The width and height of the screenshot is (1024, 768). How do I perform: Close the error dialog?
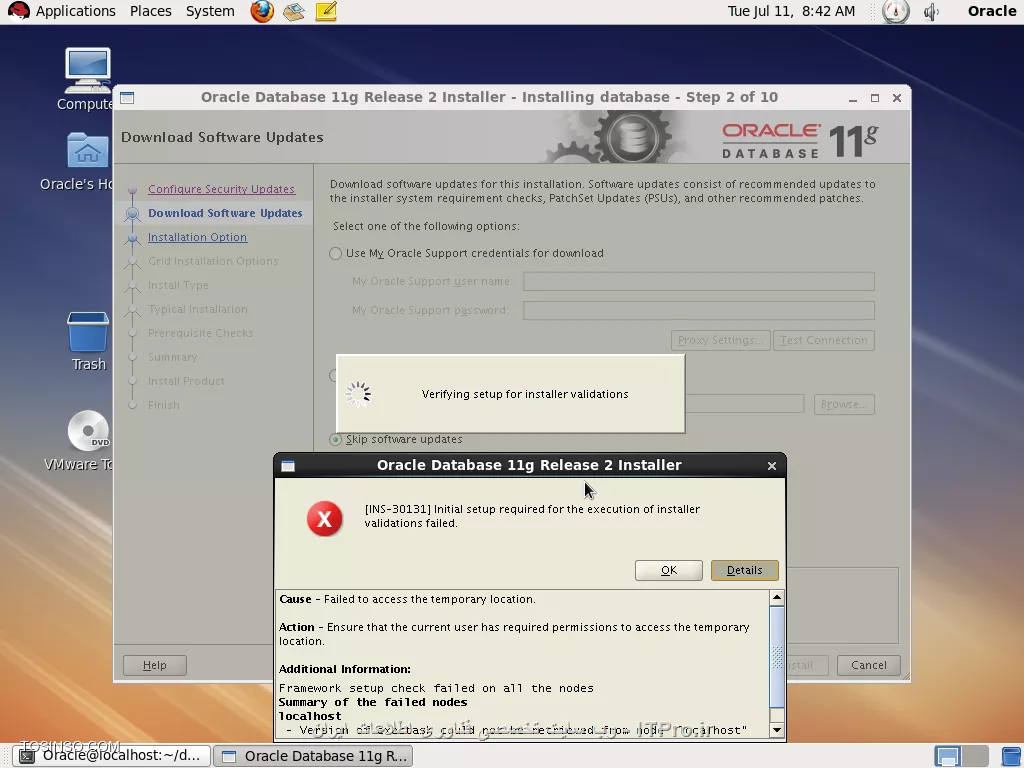(x=772, y=466)
